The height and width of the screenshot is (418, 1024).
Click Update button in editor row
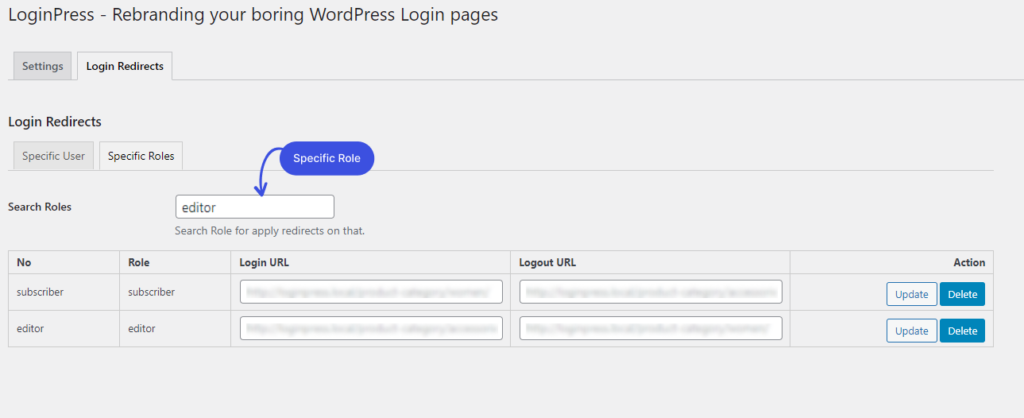[912, 330]
